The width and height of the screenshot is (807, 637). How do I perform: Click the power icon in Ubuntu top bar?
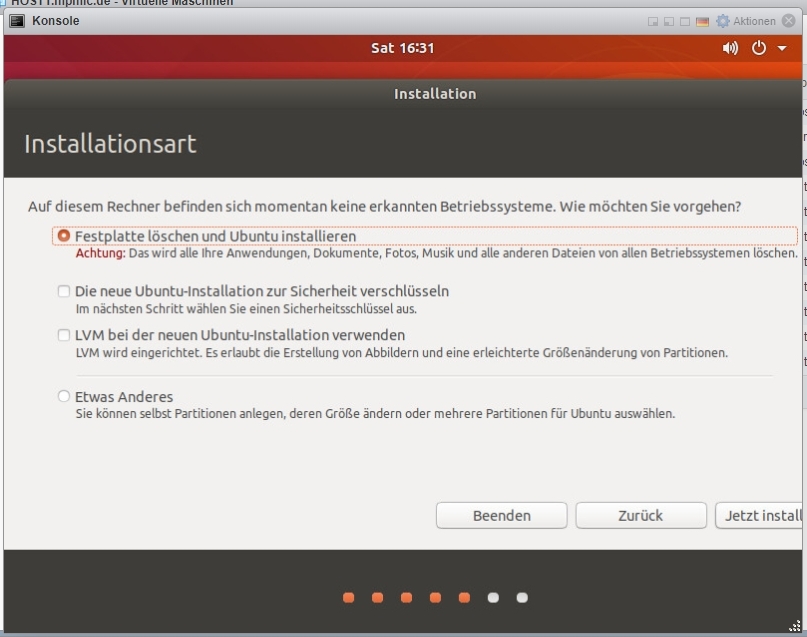tap(759, 48)
